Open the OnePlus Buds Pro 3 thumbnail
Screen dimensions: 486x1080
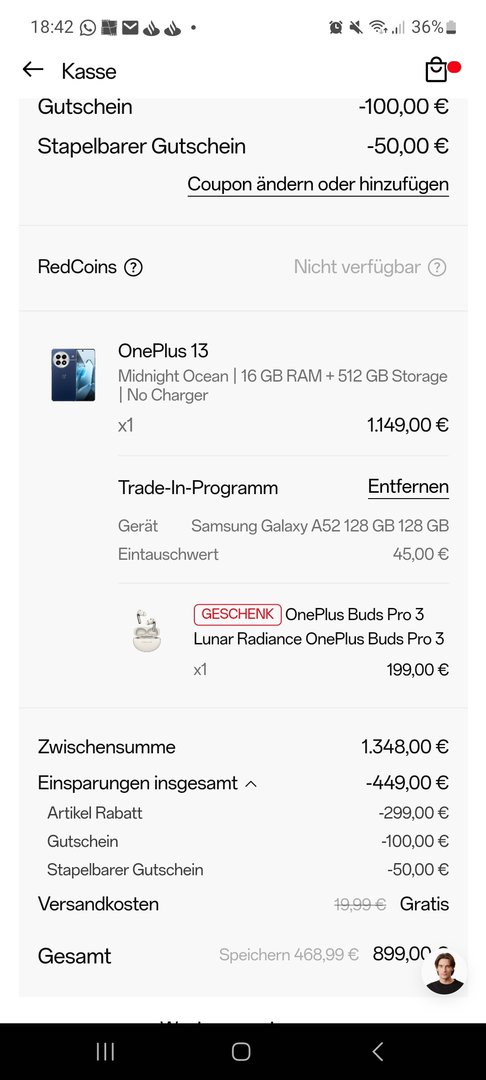pyautogui.click(x=147, y=630)
